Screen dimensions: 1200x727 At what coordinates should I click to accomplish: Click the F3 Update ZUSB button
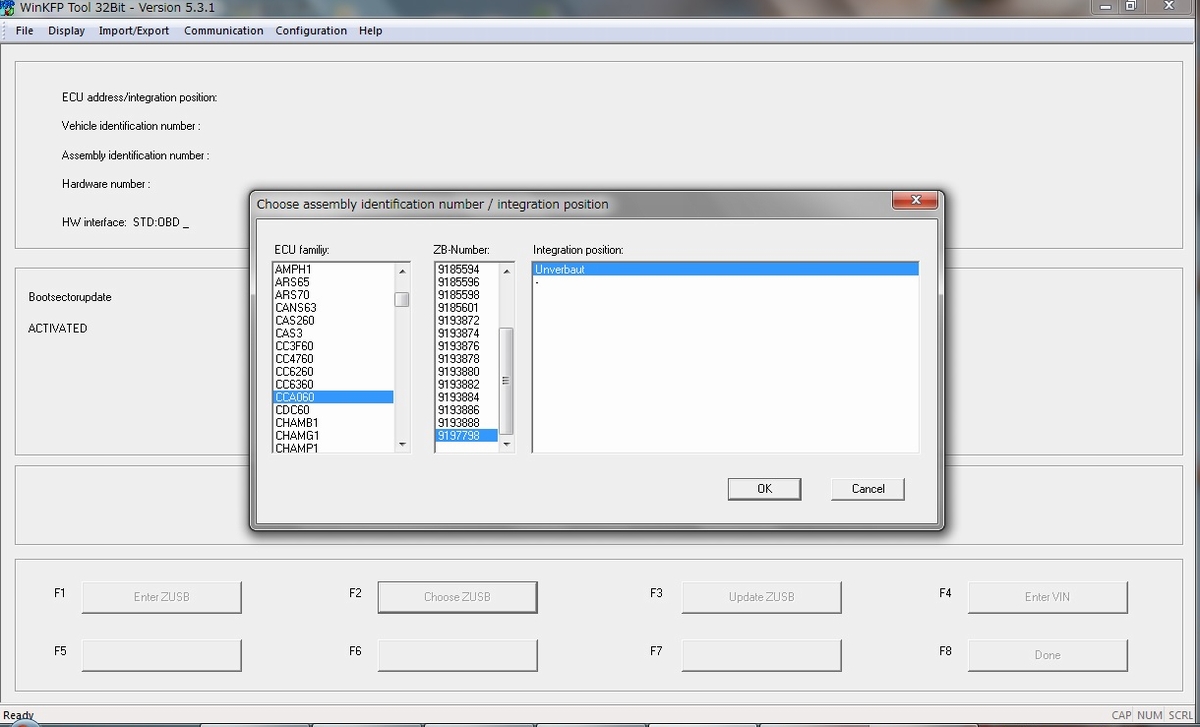761,597
